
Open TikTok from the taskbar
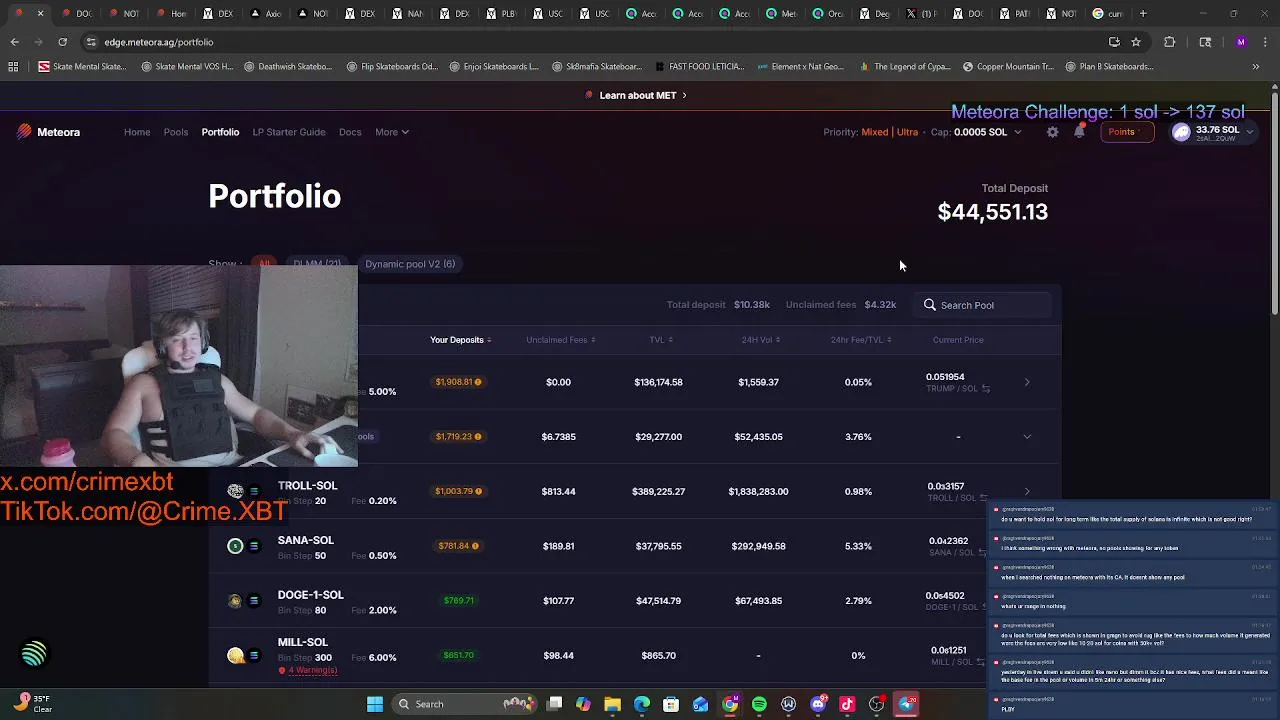click(847, 704)
